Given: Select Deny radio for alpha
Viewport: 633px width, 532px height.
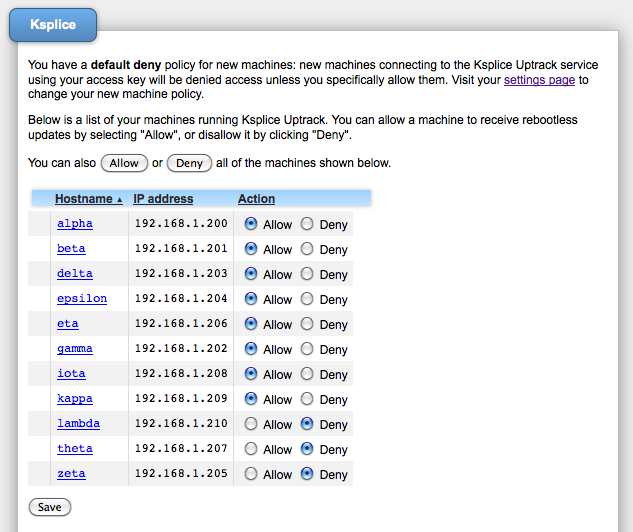Looking at the screenshot, I should coord(307,224).
